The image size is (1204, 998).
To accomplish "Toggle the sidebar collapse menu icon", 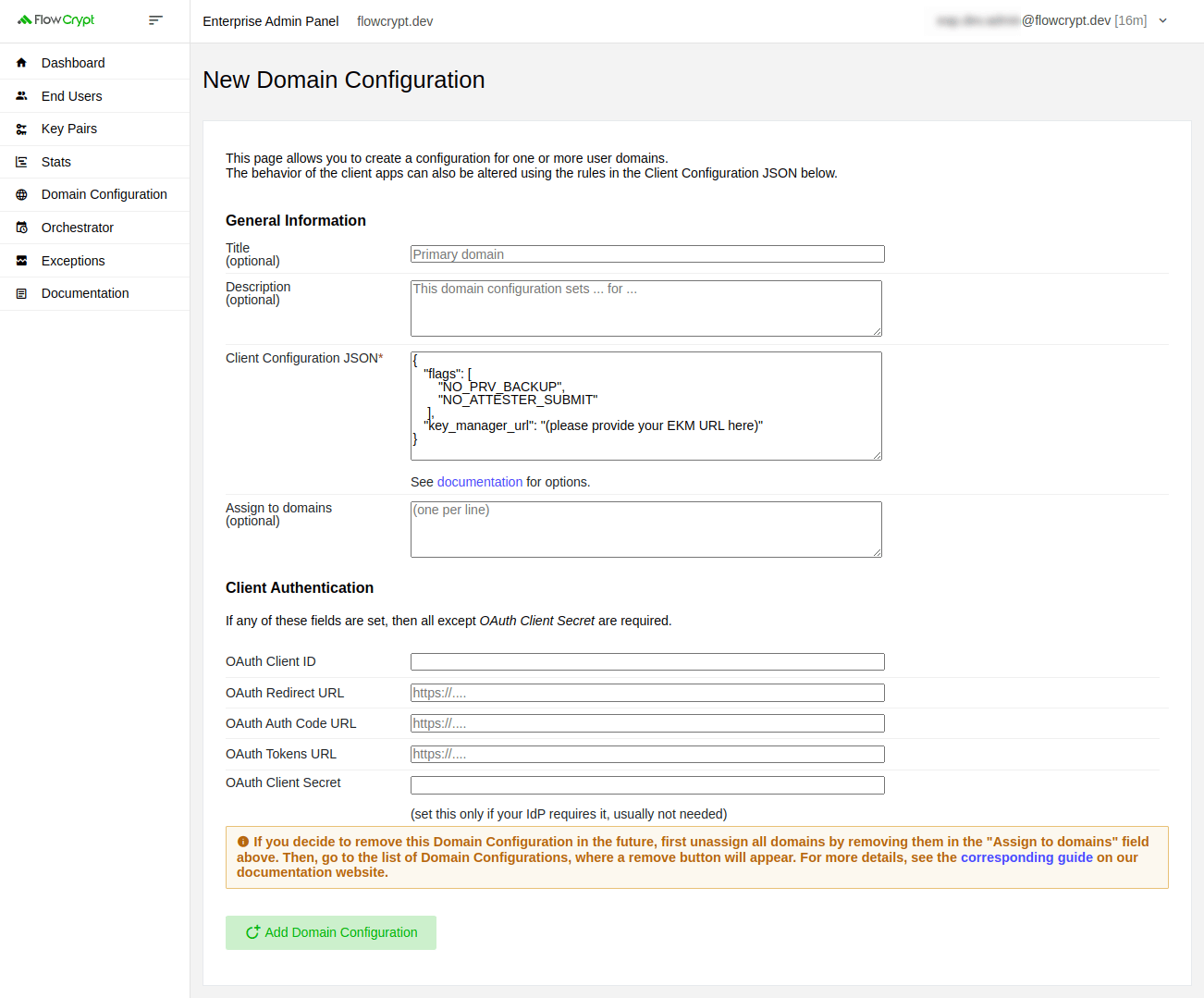I will (155, 19).
